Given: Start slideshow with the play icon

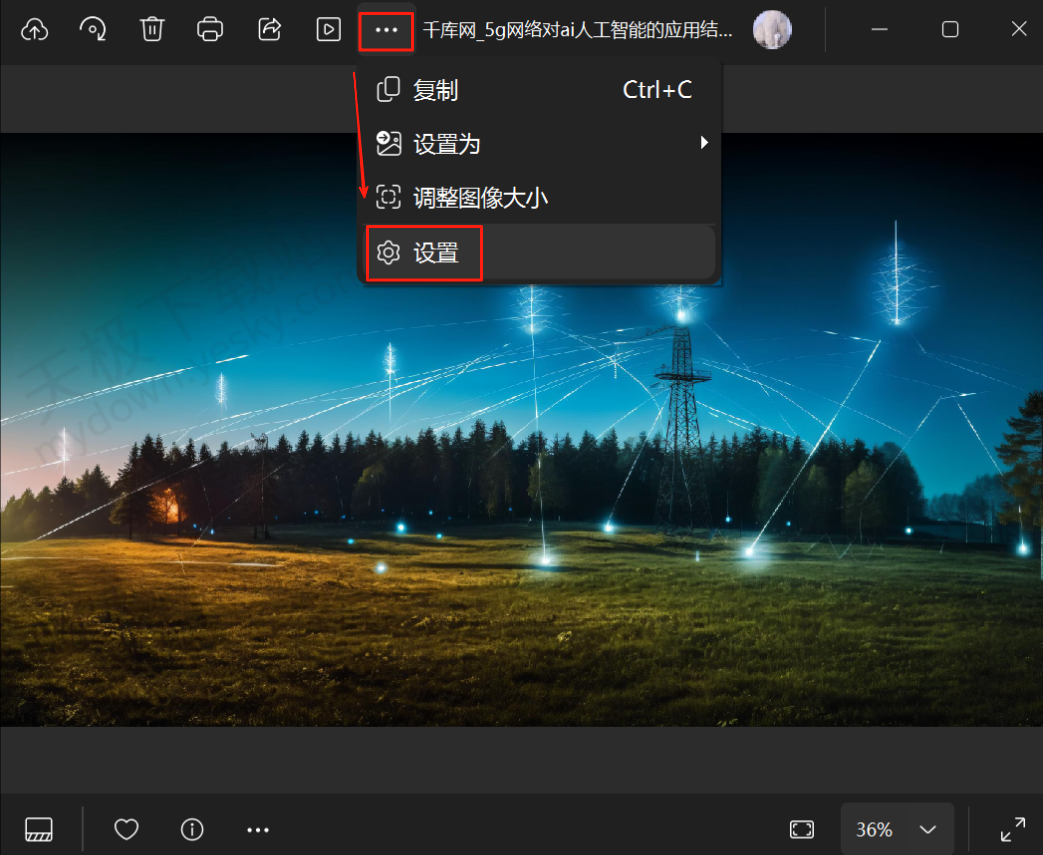Looking at the screenshot, I should point(329,30).
